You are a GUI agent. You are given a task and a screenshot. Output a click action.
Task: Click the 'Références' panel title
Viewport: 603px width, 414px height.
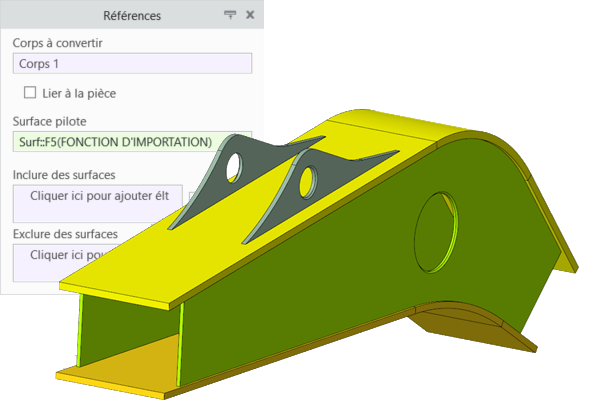[132, 16]
